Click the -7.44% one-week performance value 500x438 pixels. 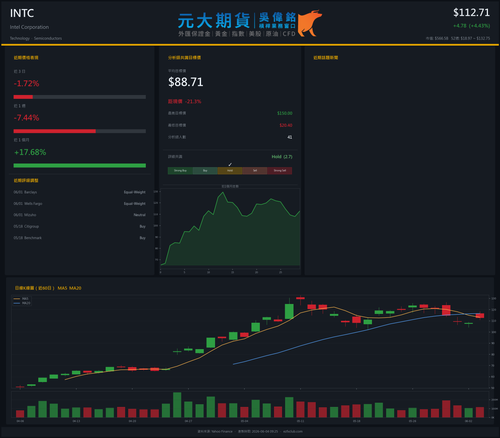26,118
